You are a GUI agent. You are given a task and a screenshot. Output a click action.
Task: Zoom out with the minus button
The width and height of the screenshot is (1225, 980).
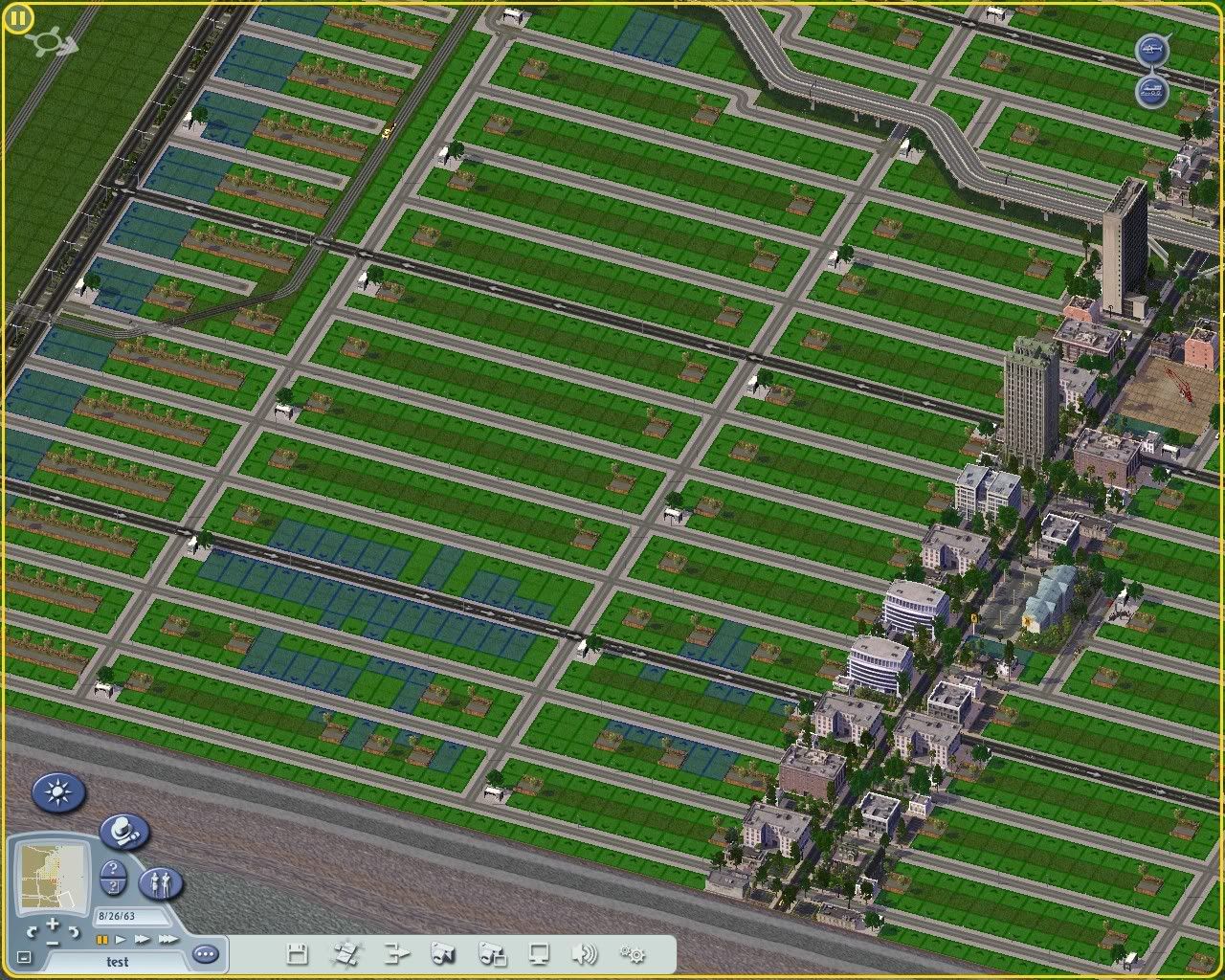click(x=53, y=944)
